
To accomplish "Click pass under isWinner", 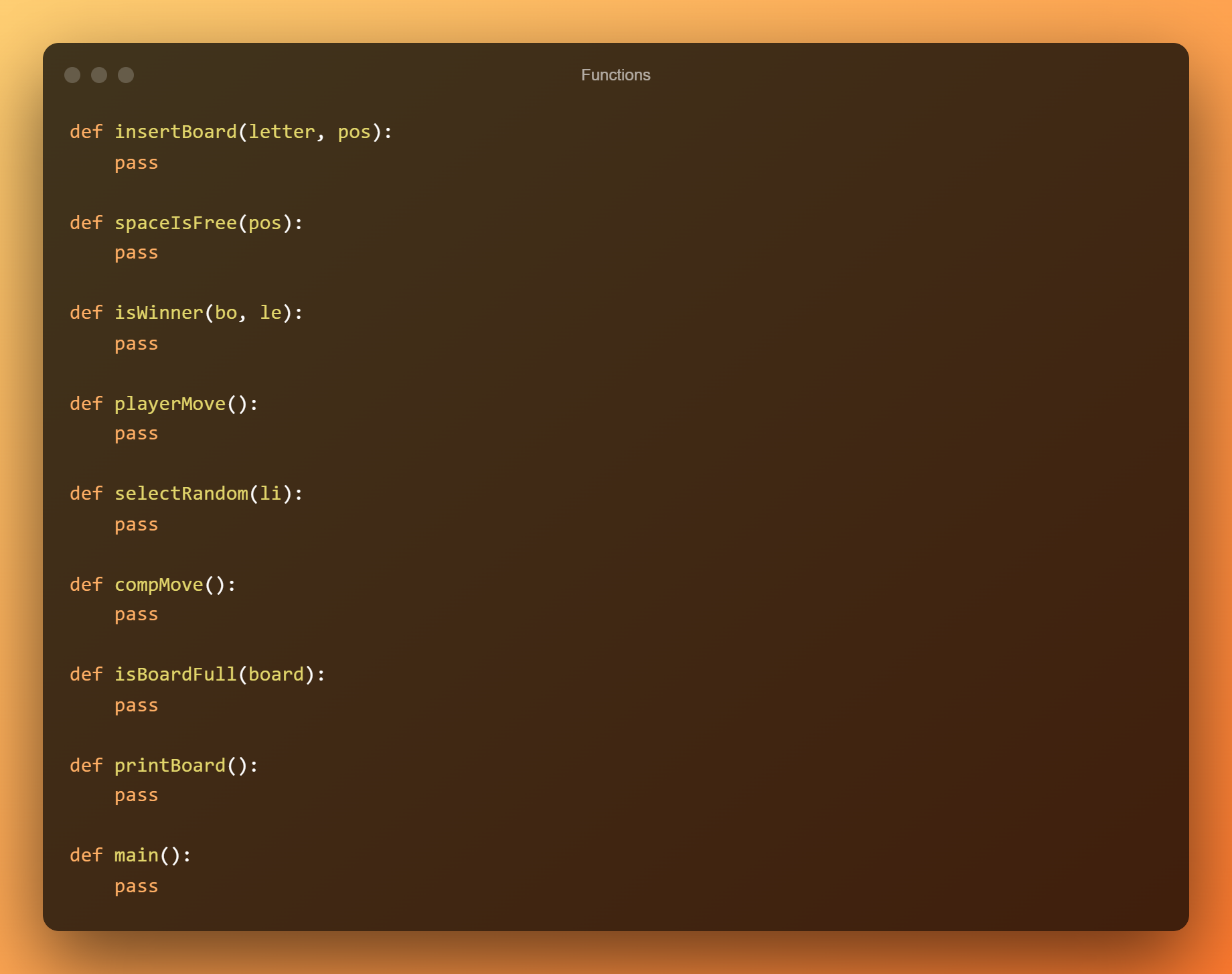I will tap(137, 344).
